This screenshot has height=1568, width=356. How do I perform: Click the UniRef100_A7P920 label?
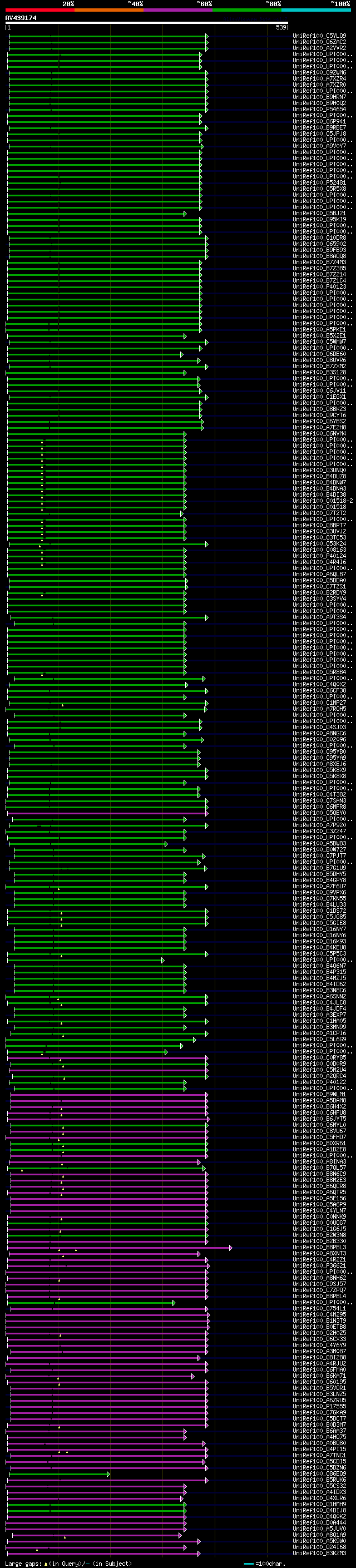(319, 825)
